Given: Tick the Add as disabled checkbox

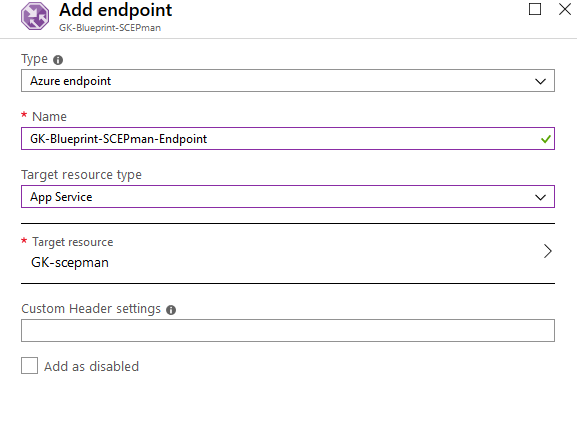Looking at the screenshot, I should click(29, 365).
